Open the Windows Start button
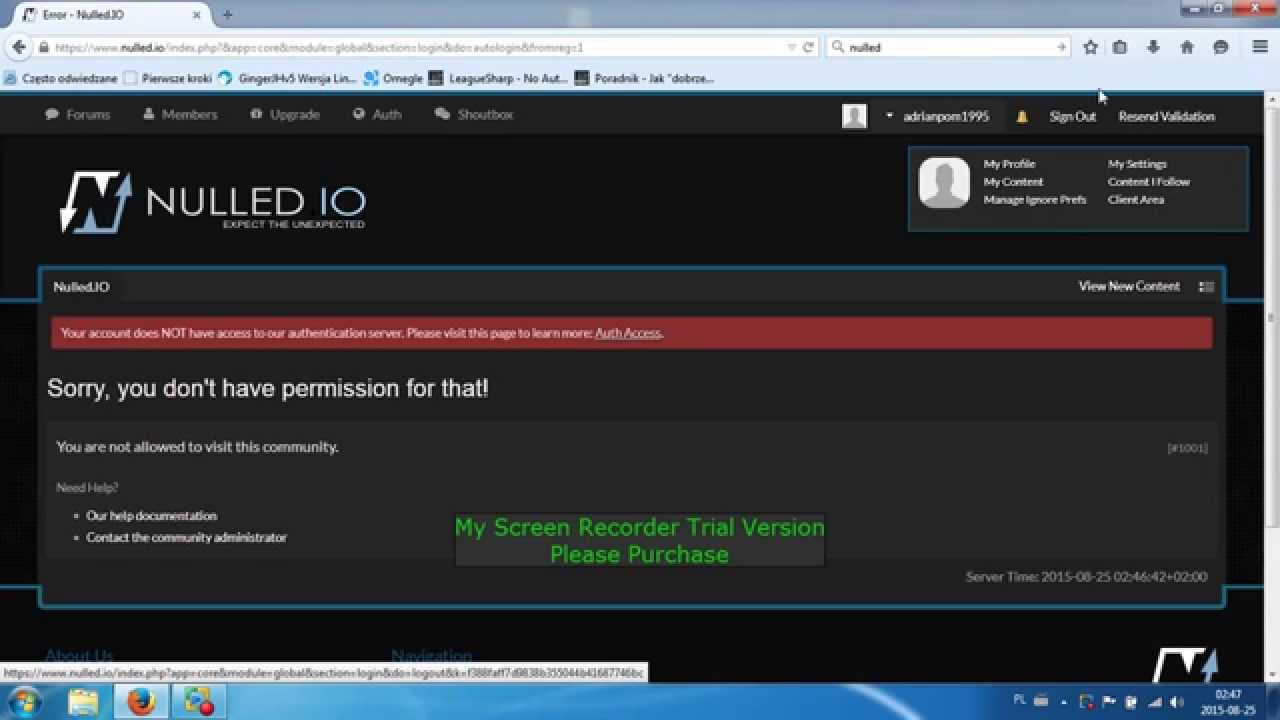This screenshot has width=1280, height=720. [25, 702]
